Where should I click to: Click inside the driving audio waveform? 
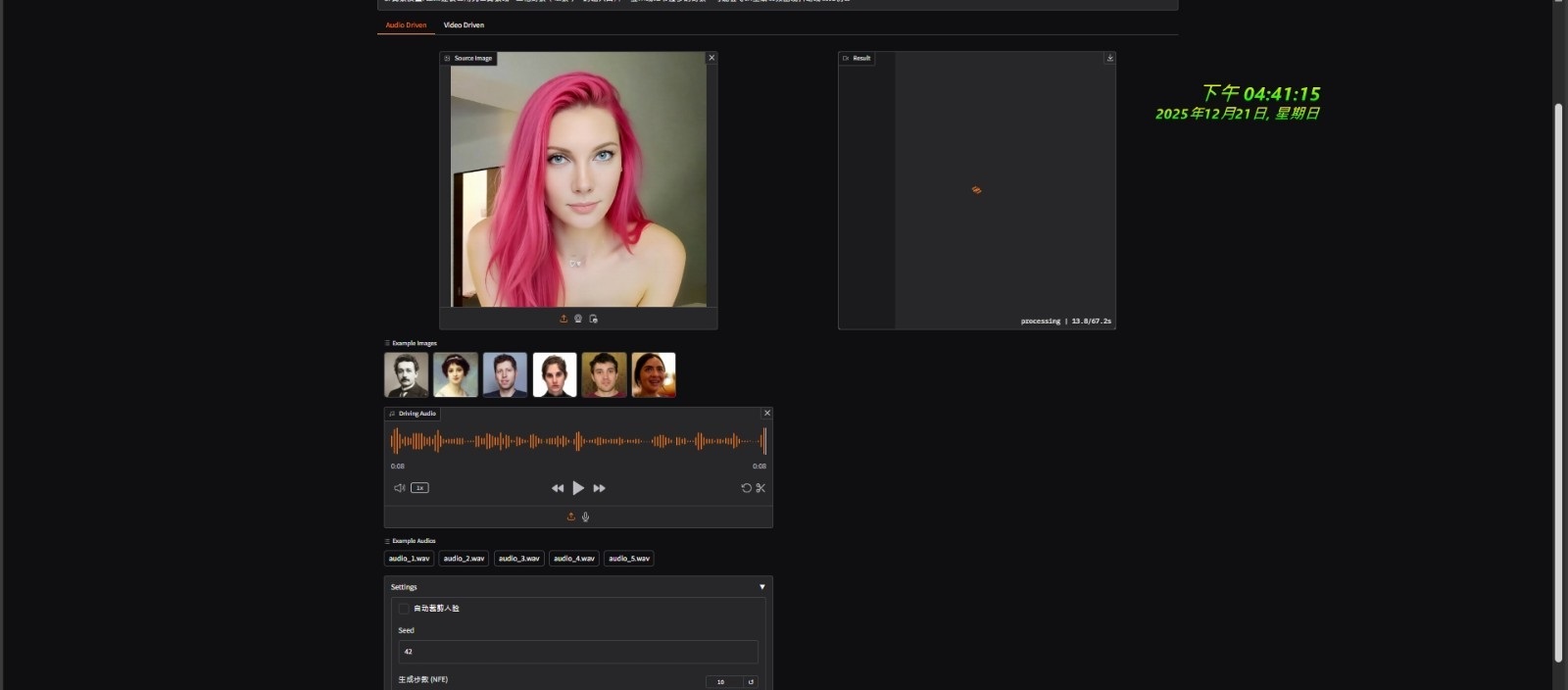tap(578, 442)
